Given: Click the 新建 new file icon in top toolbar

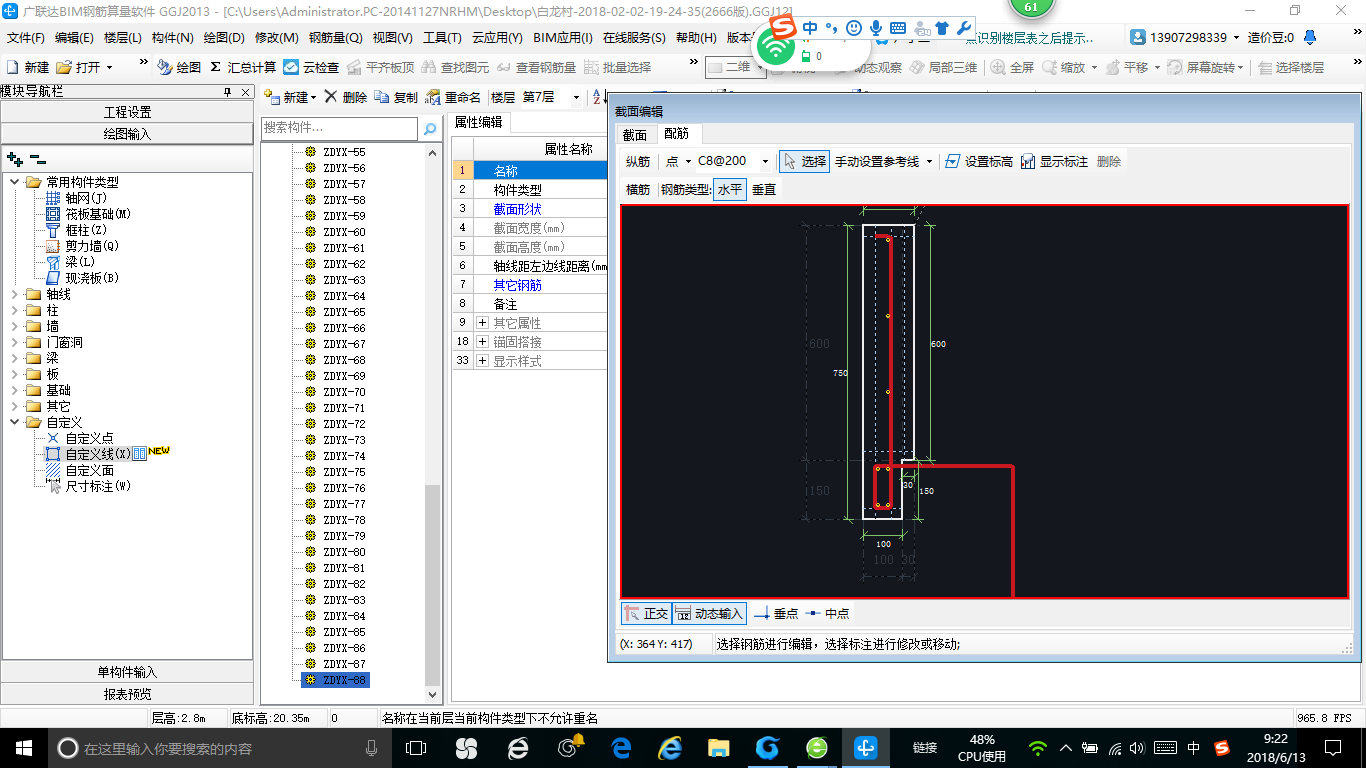Looking at the screenshot, I should pos(28,67).
